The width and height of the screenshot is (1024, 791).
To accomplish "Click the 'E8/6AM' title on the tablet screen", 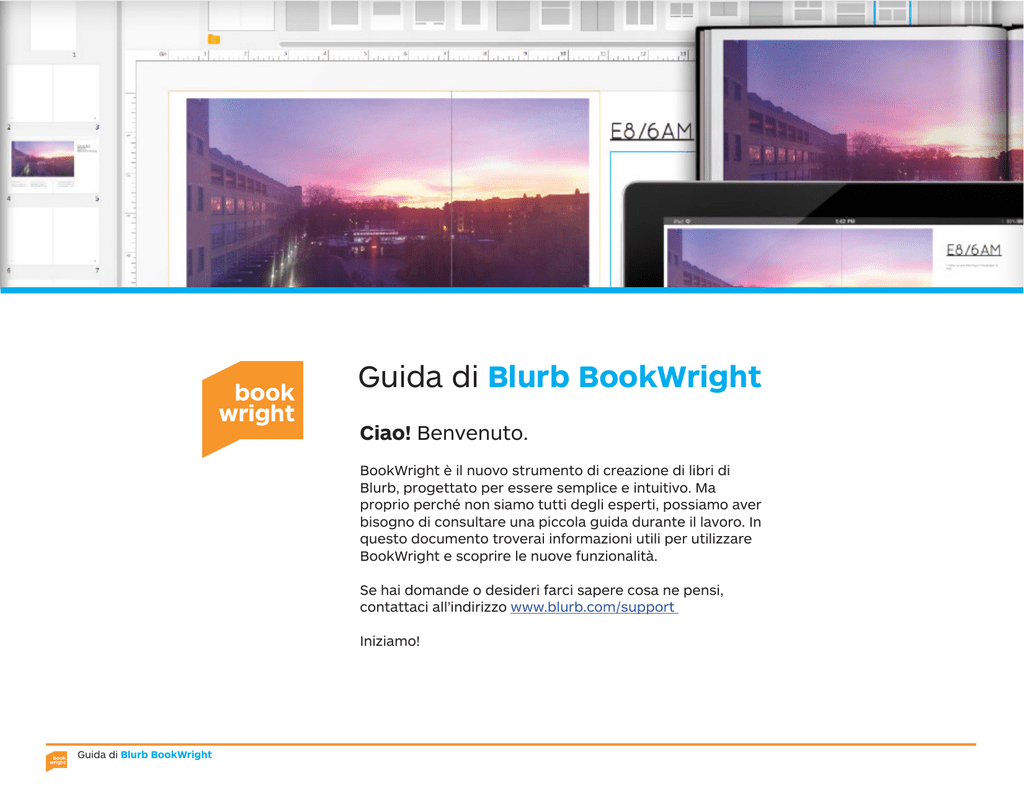I will click(x=974, y=250).
